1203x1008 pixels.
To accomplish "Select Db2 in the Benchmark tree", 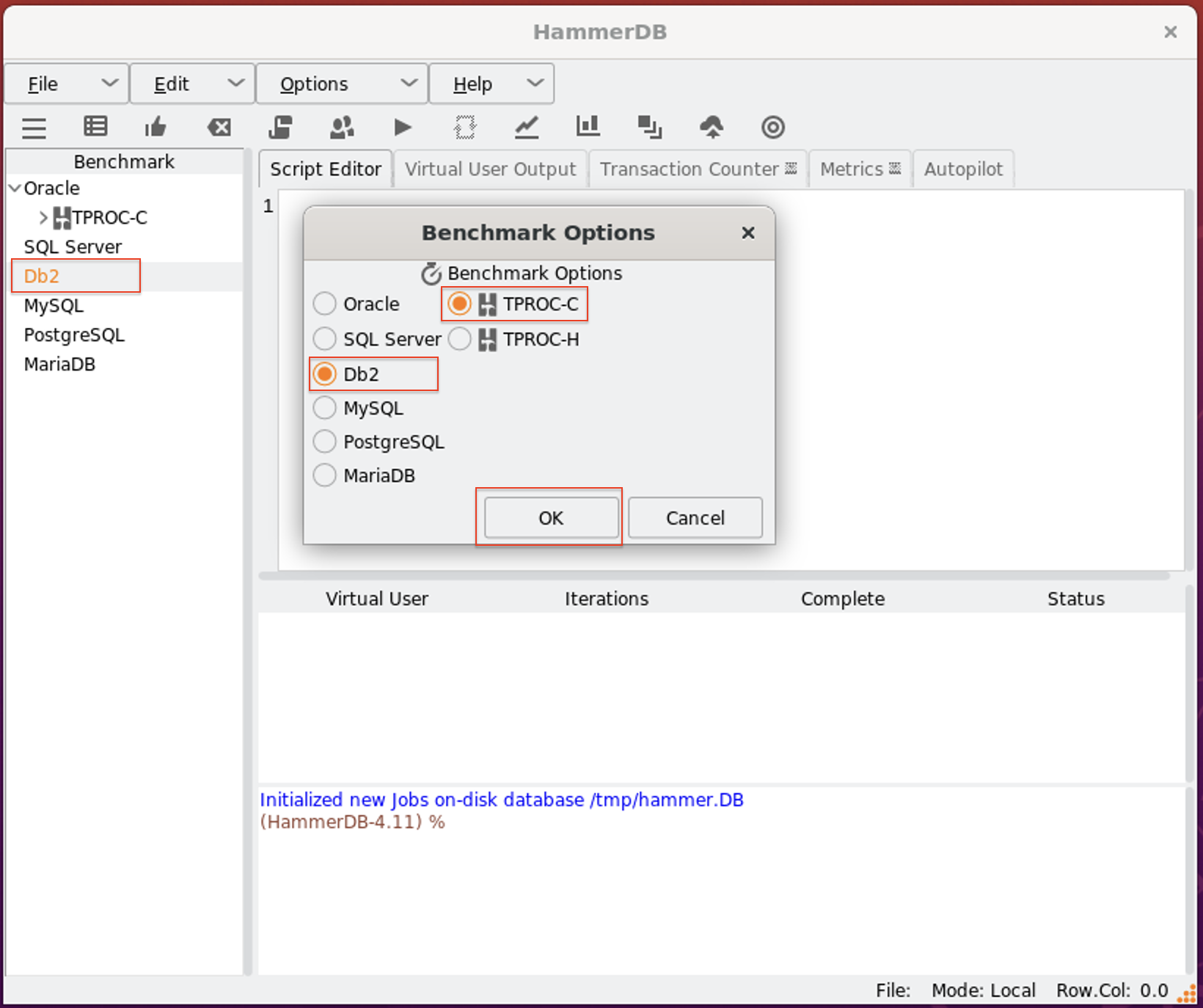I will coord(41,277).
